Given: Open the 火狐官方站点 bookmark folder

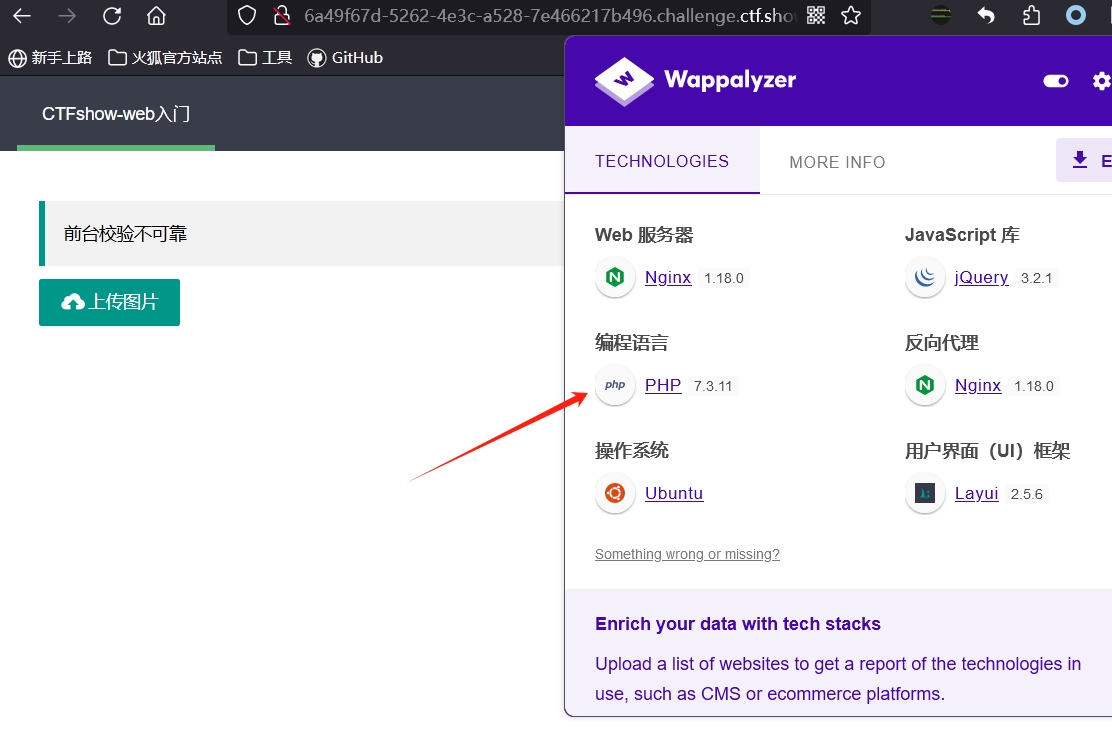Looking at the screenshot, I should click(165, 57).
